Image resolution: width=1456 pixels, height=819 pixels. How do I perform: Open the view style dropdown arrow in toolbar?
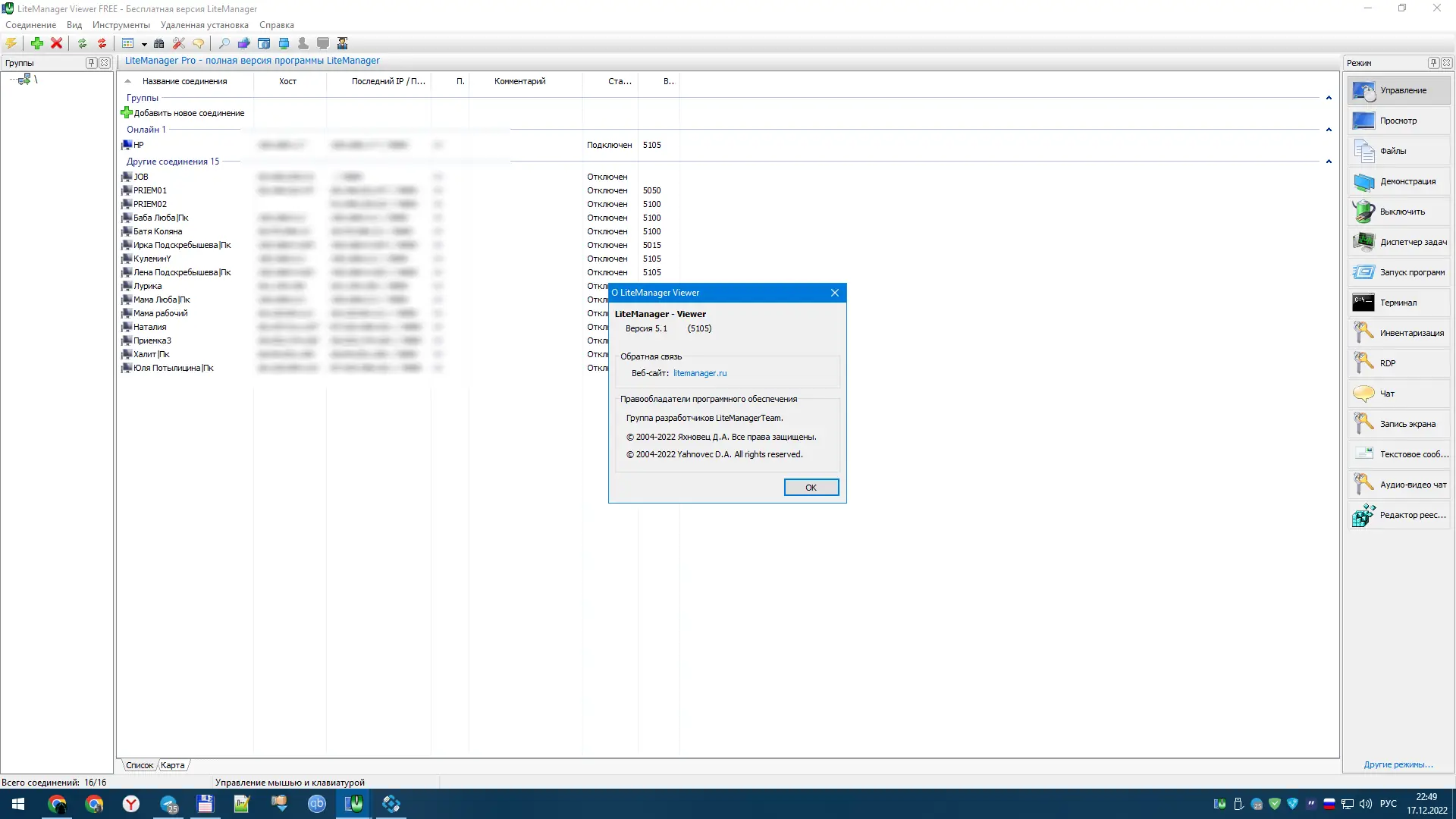(x=144, y=44)
